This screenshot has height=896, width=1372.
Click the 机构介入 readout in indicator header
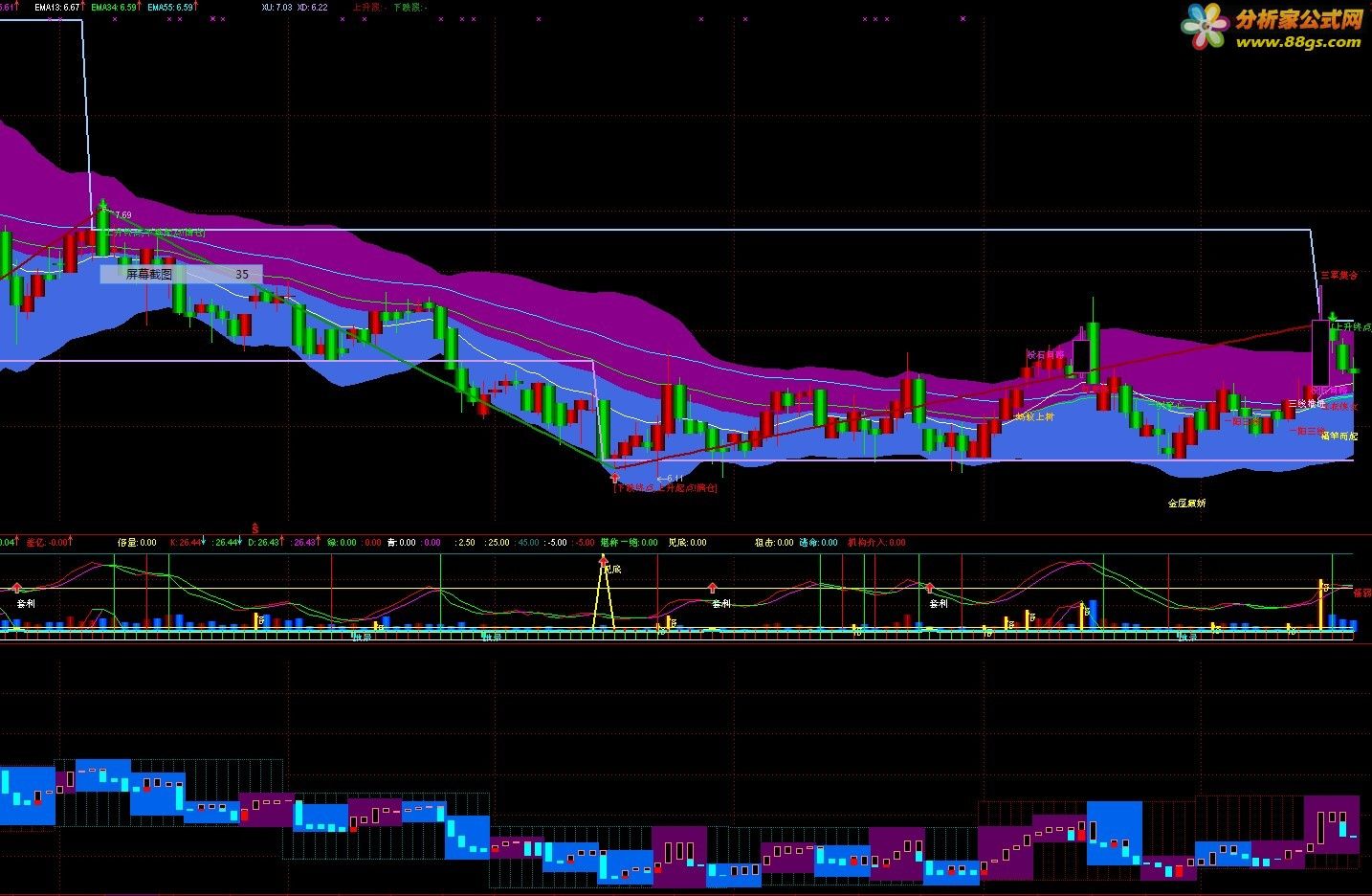click(x=876, y=543)
